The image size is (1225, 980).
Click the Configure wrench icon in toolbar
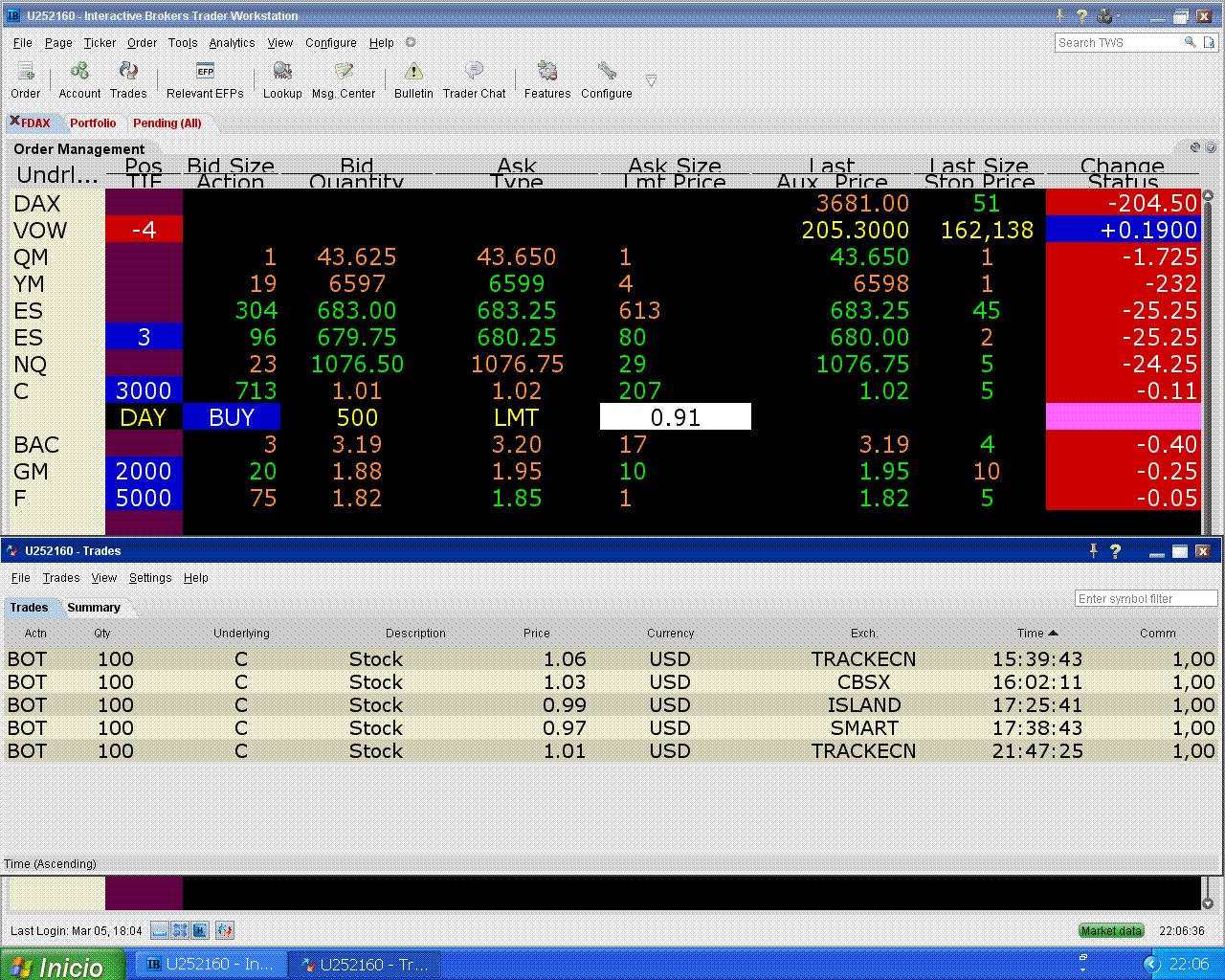click(607, 71)
